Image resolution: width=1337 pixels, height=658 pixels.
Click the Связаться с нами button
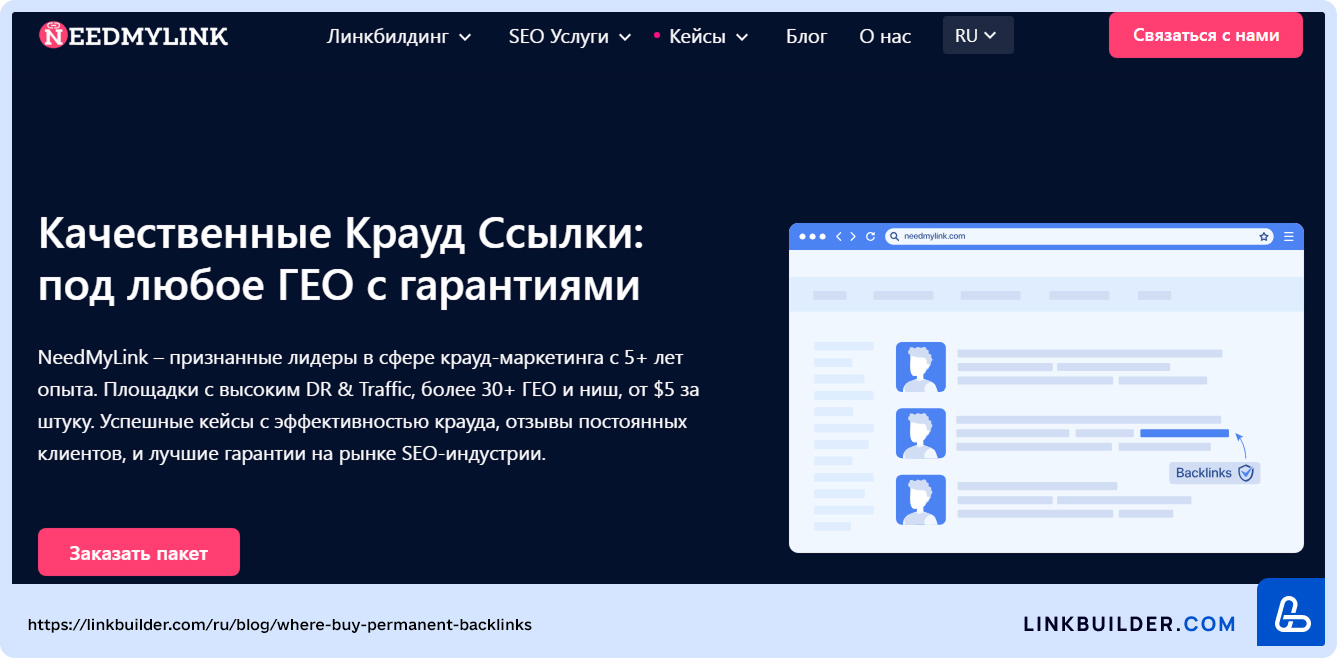(1206, 35)
